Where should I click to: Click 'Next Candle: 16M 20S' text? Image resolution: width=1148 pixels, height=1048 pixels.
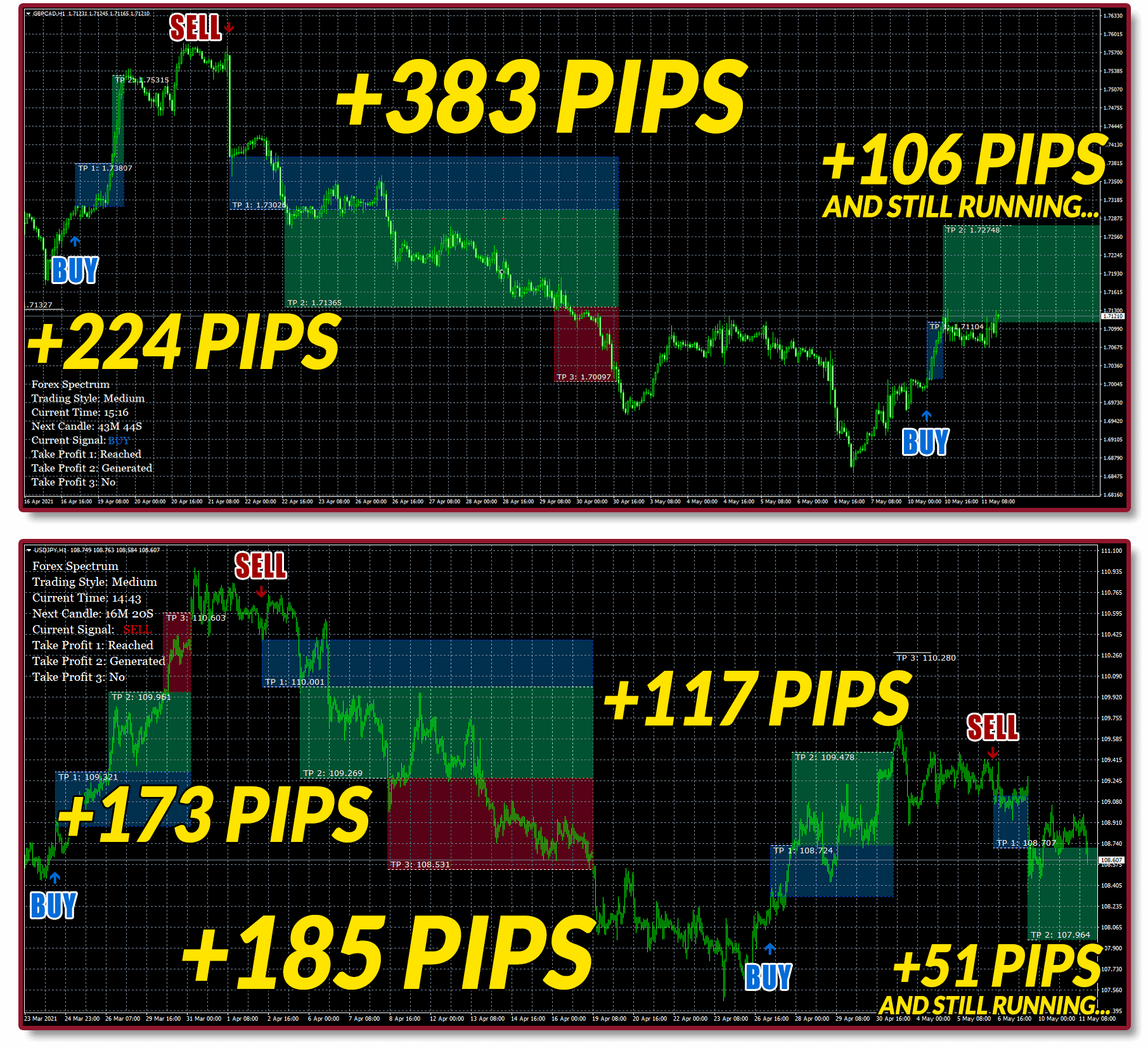93,614
